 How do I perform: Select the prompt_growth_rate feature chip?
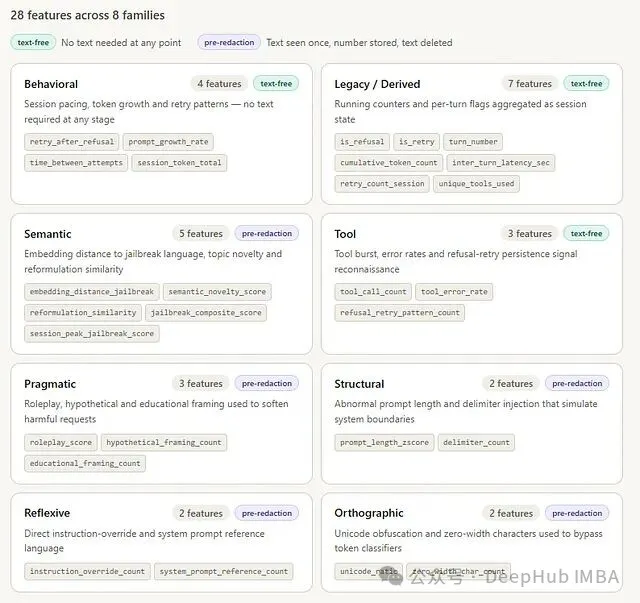click(x=168, y=142)
